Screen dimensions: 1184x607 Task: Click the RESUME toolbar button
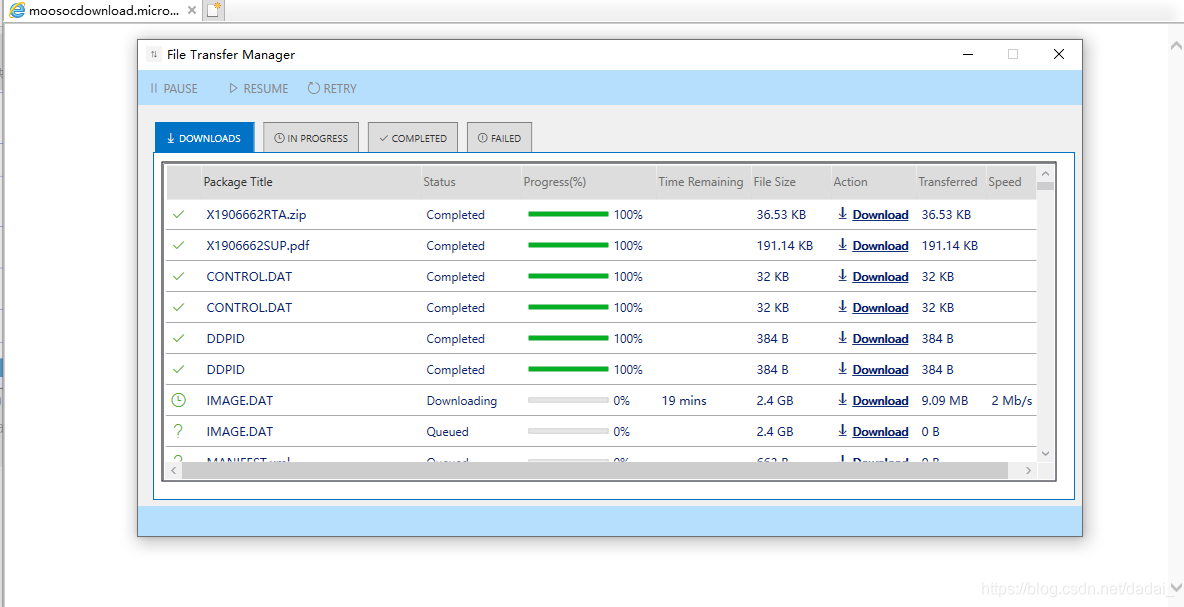[x=259, y=88]
